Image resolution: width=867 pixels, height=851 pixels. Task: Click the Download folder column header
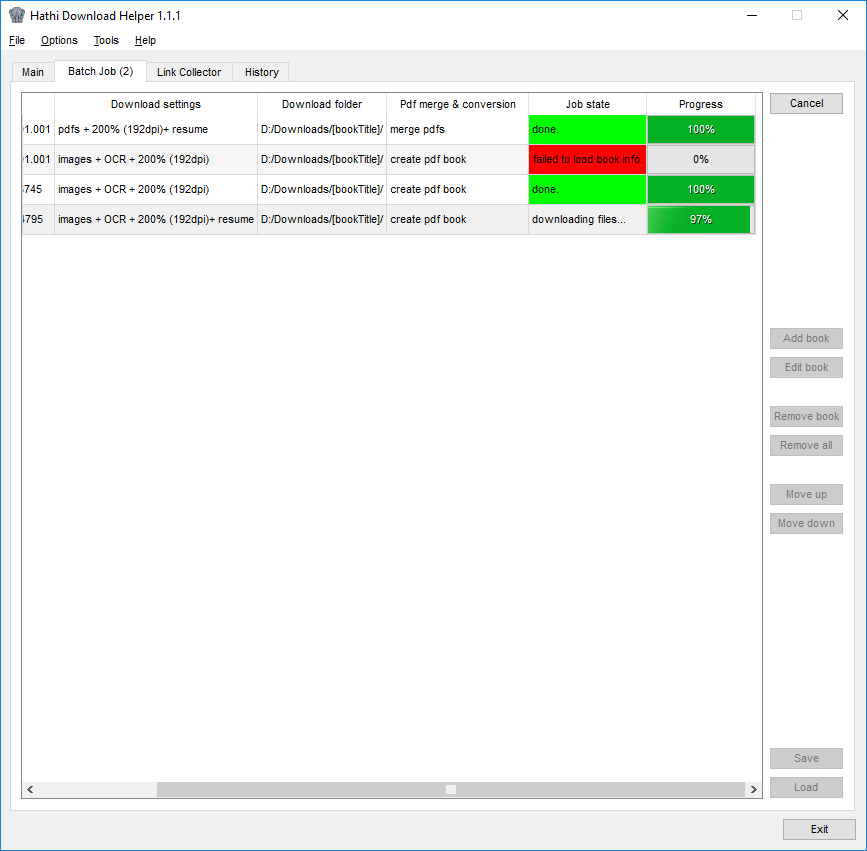tap(322, 104)
